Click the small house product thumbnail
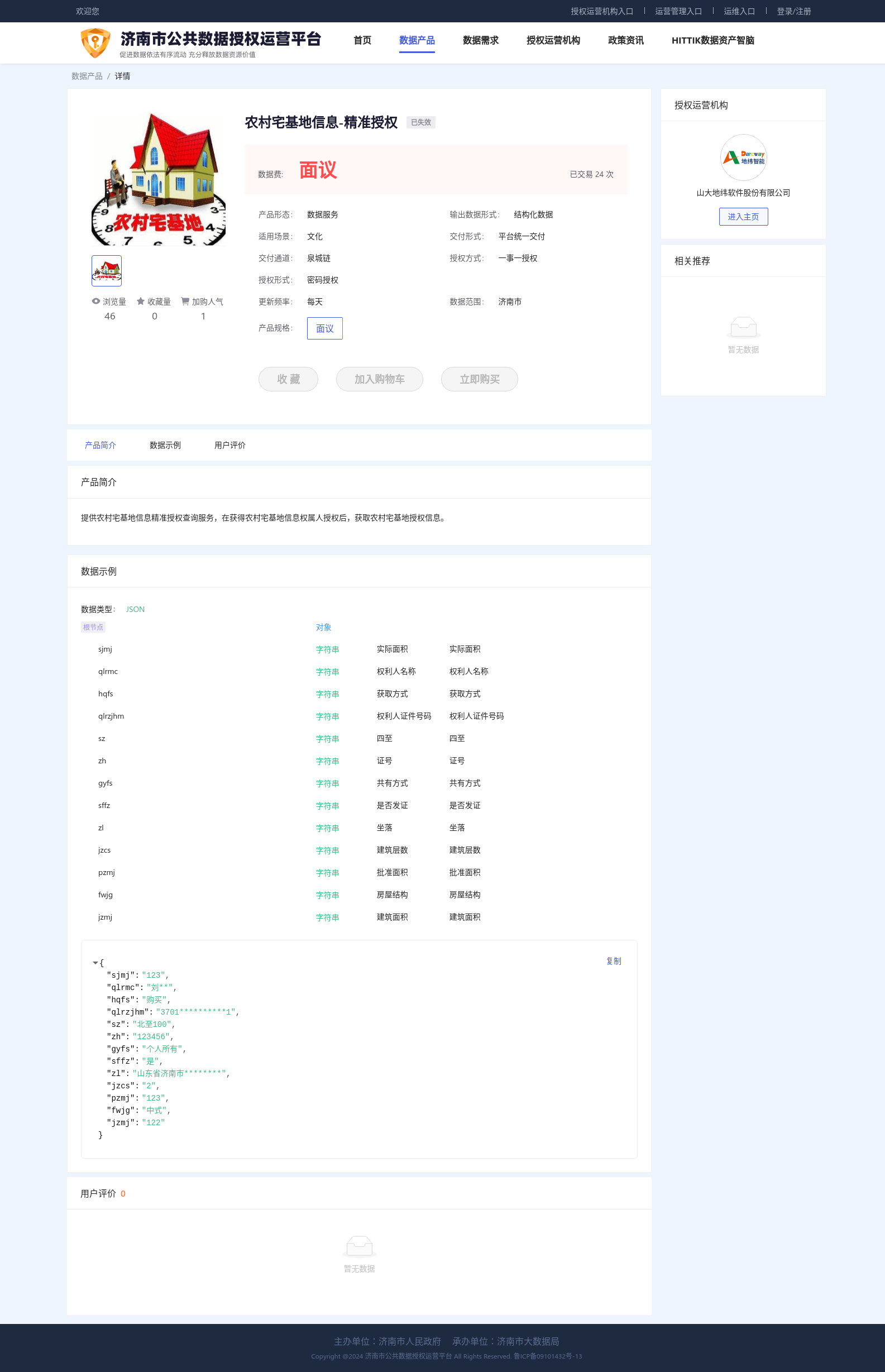This screenshot has width=885, height=1372. 106,271
